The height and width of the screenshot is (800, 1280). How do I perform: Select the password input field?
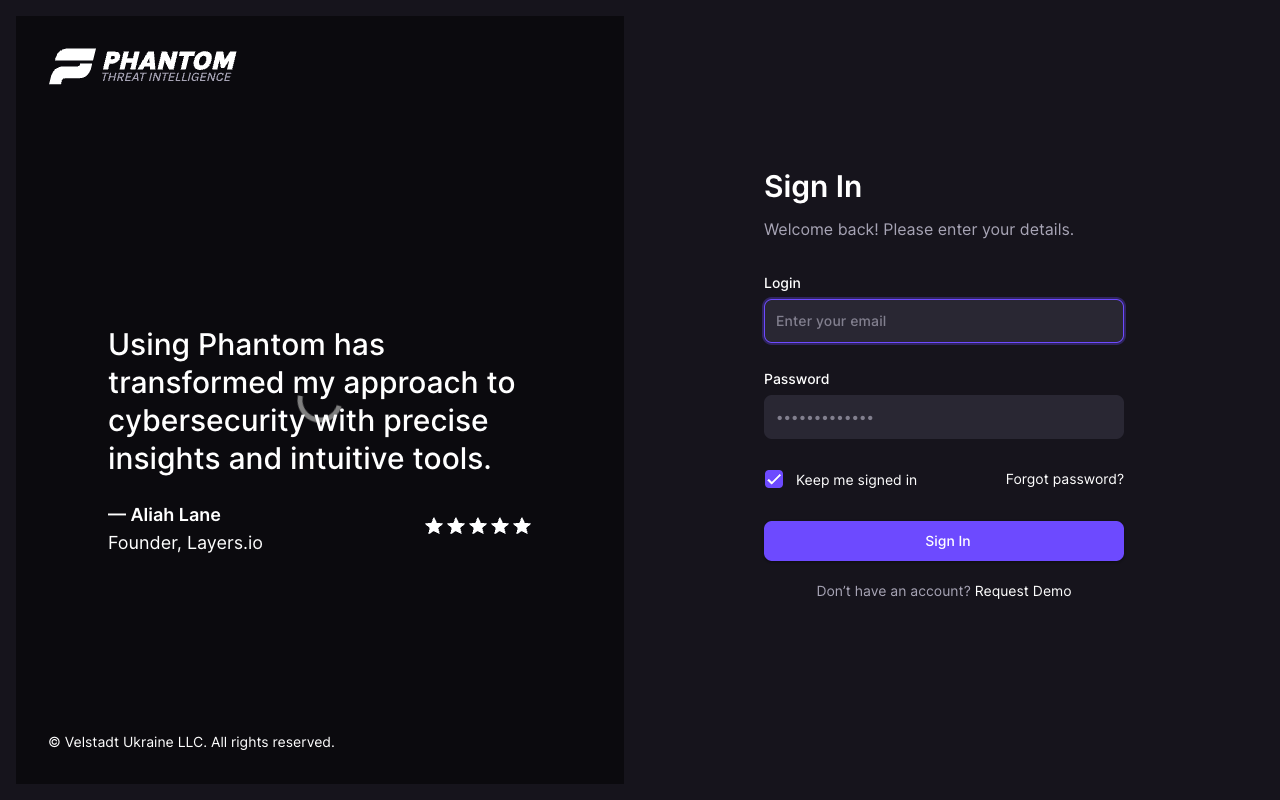(943, 417)
